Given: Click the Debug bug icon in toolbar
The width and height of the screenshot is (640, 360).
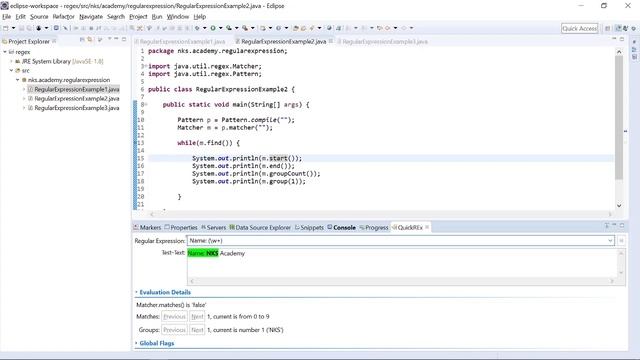Looking at the screenshot, I should [x=197, y=28].
